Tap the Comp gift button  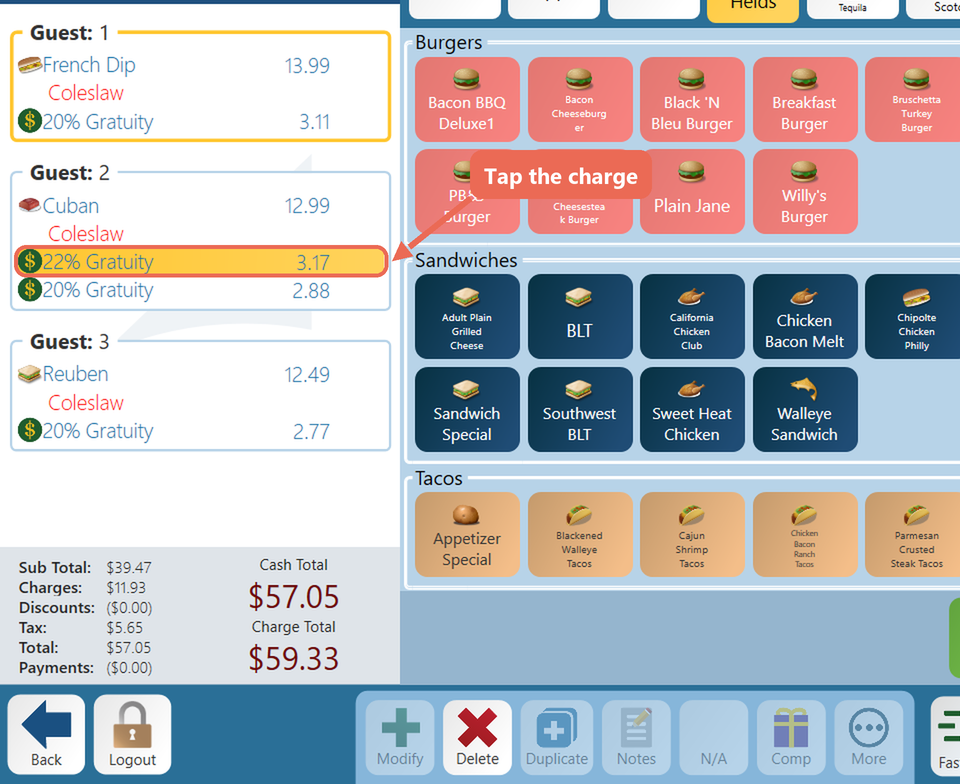pos(791,737)
